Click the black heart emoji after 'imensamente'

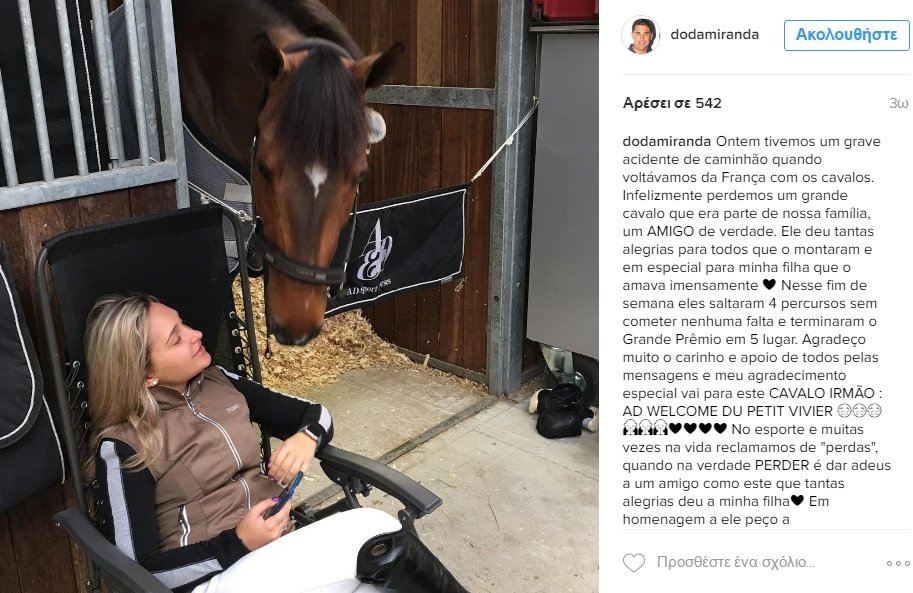769,285
